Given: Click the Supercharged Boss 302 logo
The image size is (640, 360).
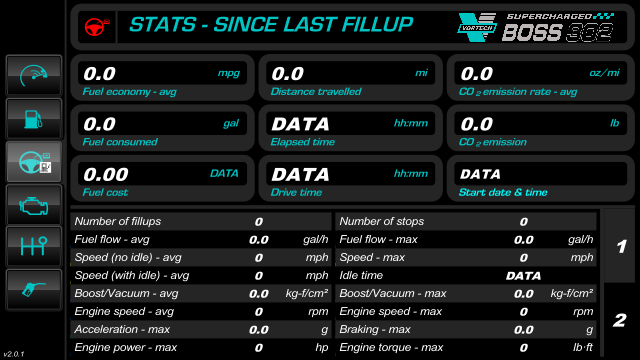Looking at the screenshot, I should pyautogui.click(x=558, y=27).
